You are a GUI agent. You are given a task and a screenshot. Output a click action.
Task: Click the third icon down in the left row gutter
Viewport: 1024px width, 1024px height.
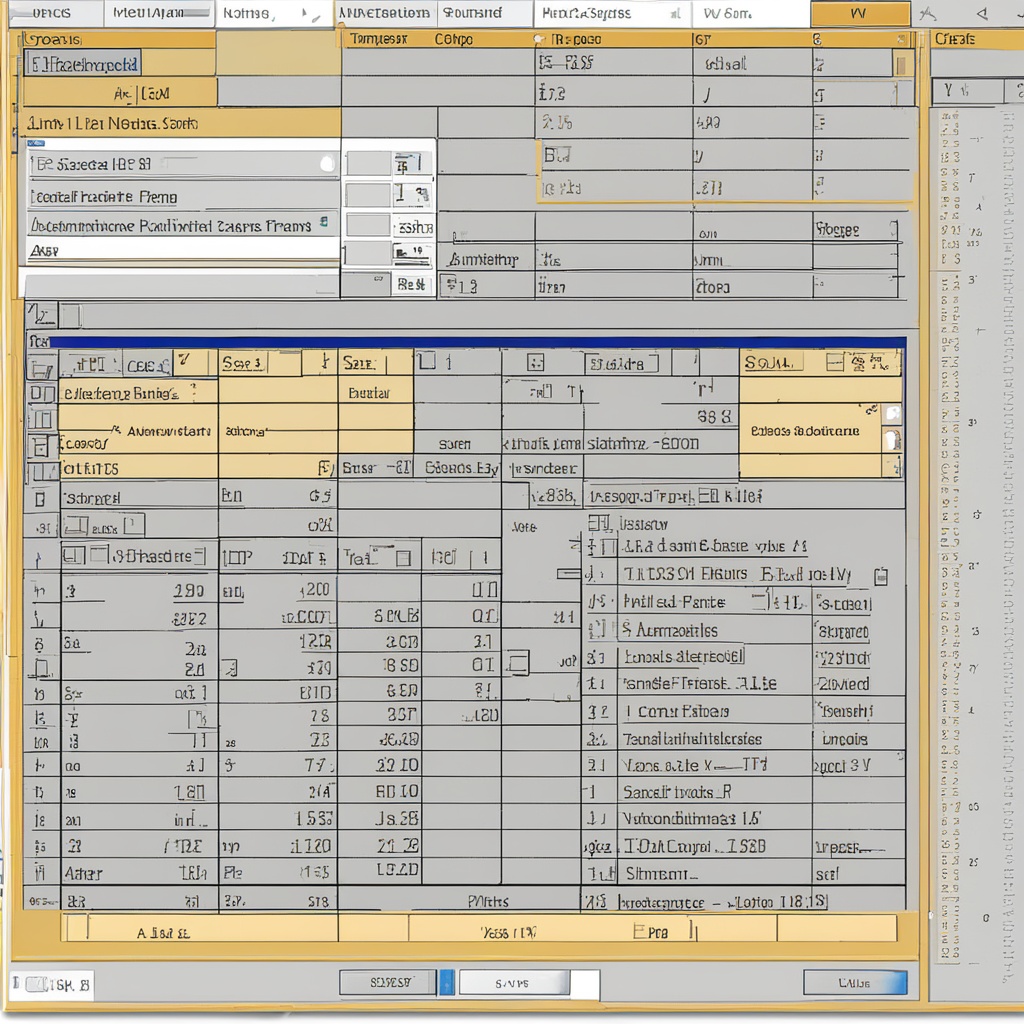41,420
